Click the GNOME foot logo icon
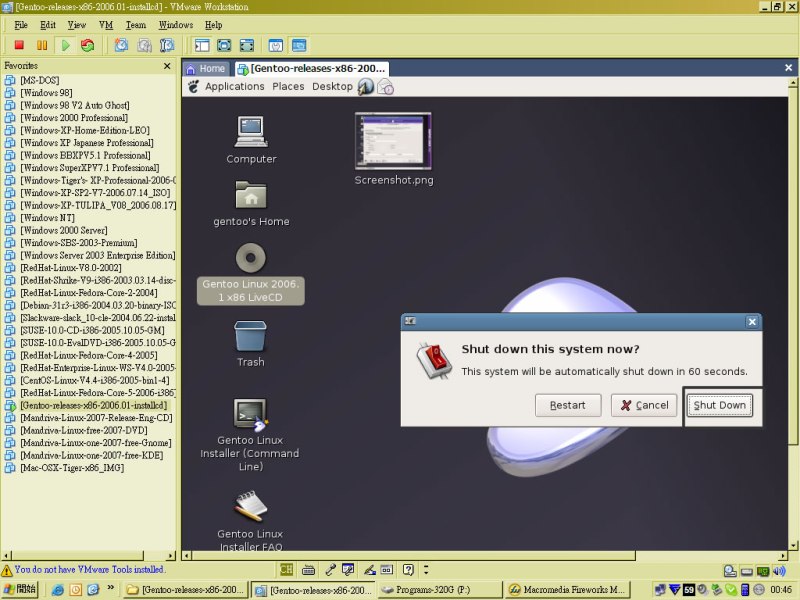Viewport: 800px width, 600px height. pyautogui.click(x=193, y=86)
